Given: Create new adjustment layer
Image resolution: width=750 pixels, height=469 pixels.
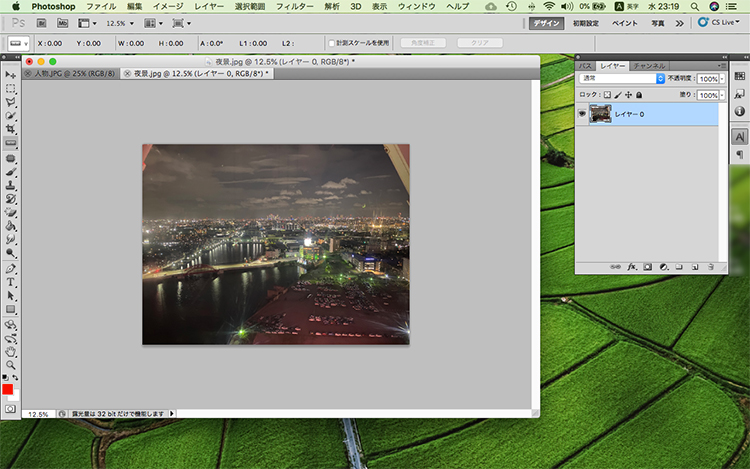Looking at the screenshot, I should [663, 267].
